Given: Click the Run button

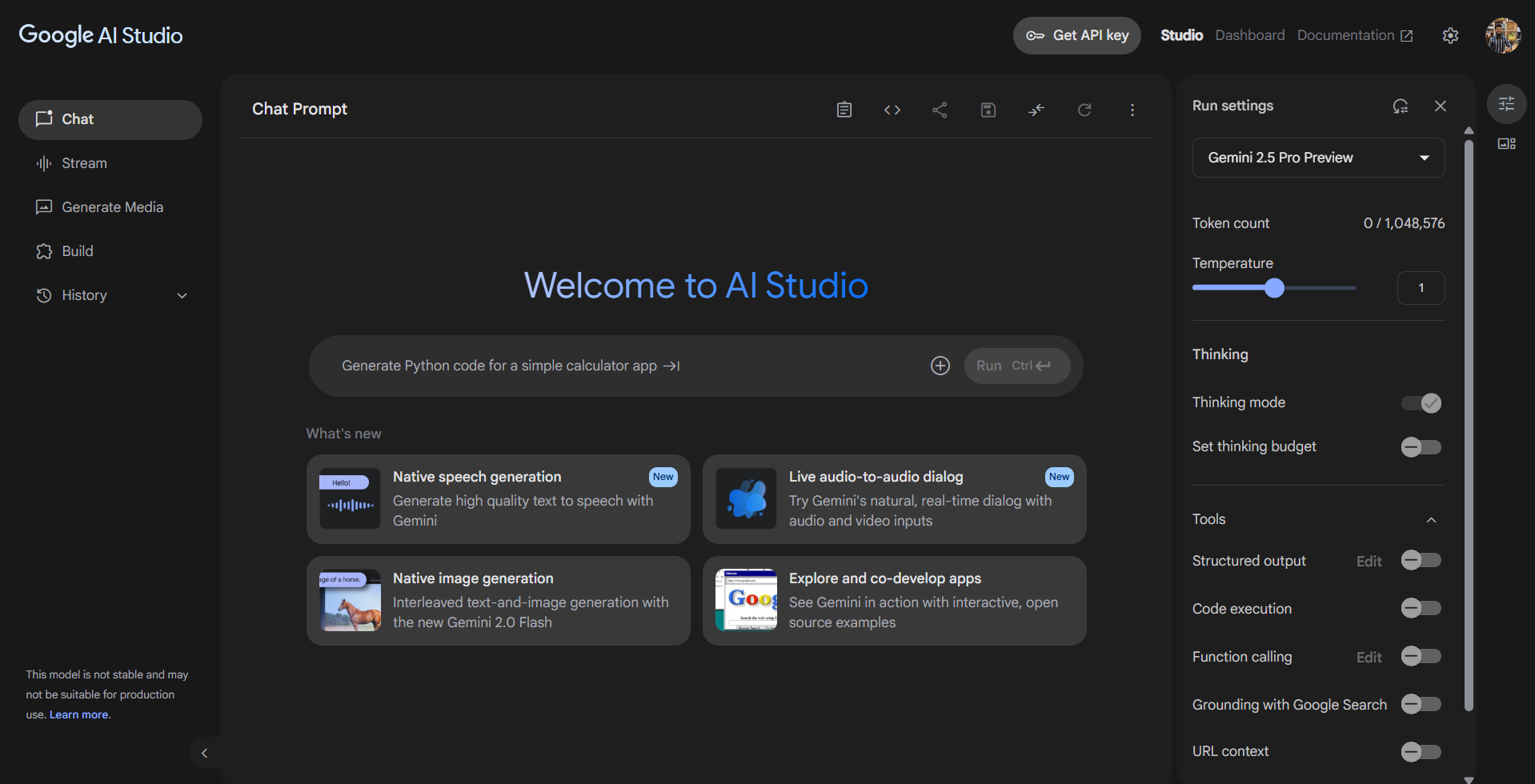Looking at the screenshot, I should [1016, 366].
